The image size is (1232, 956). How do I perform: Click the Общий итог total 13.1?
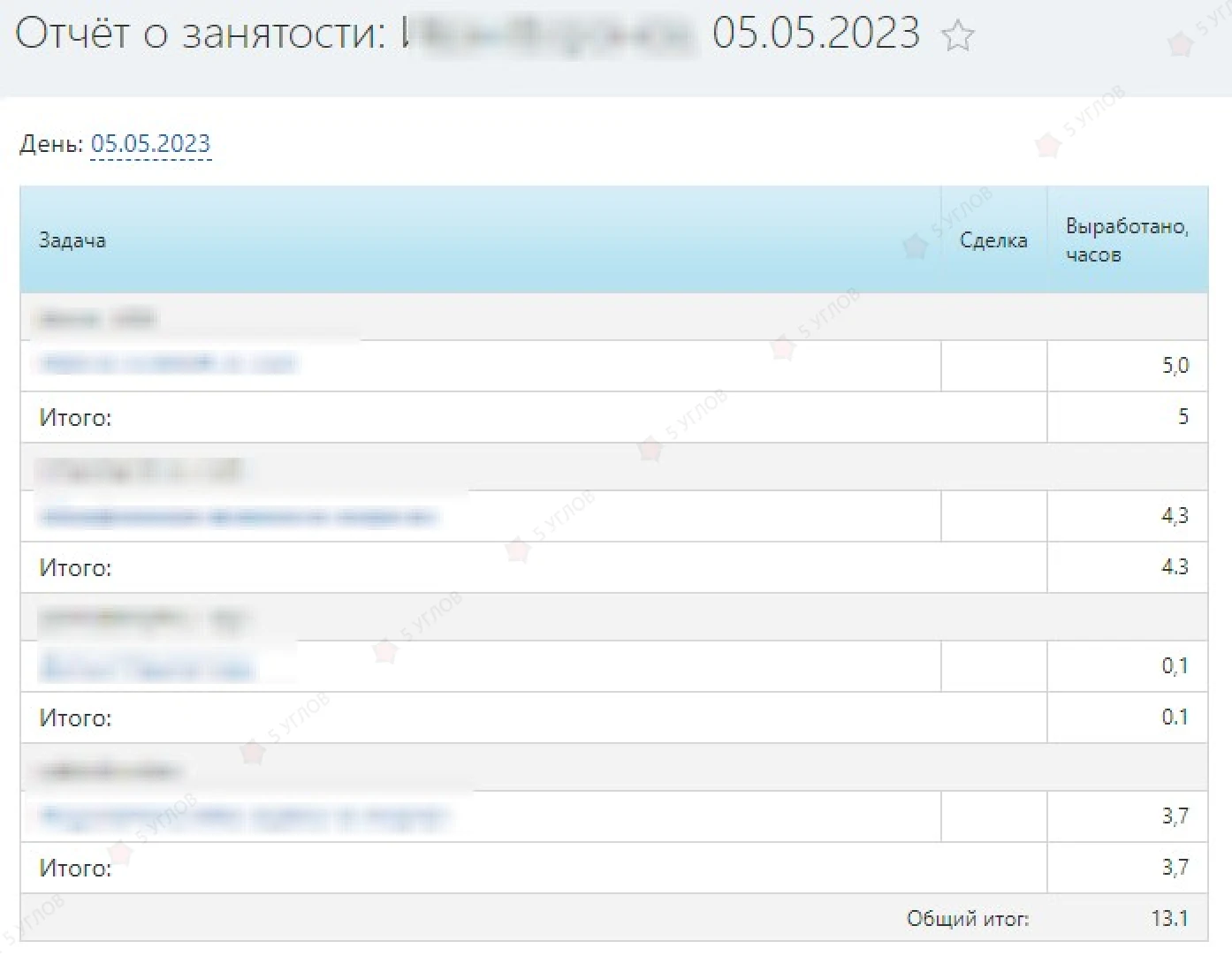coord(1169,918)
